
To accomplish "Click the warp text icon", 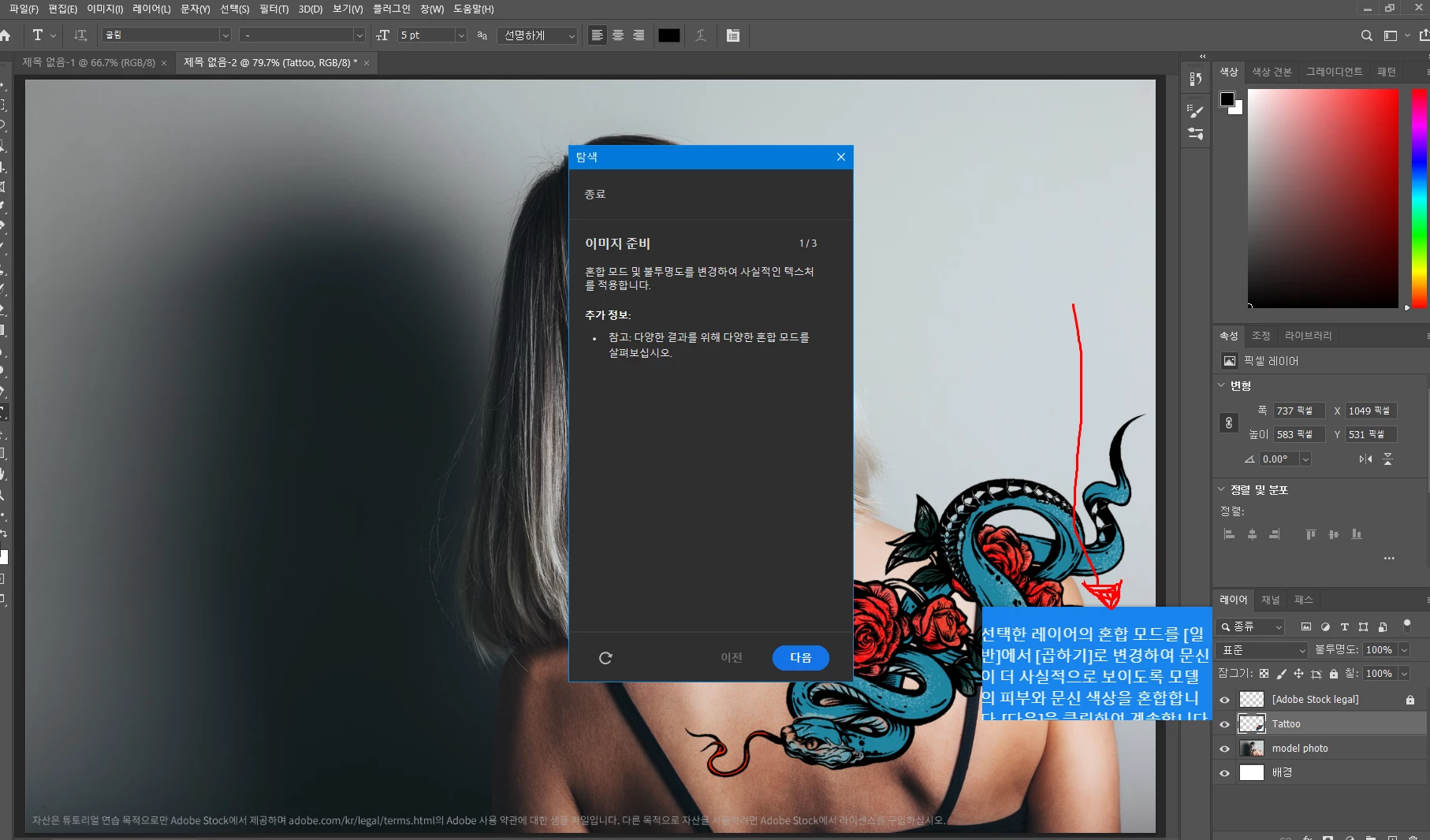I will tap(701, 35).
